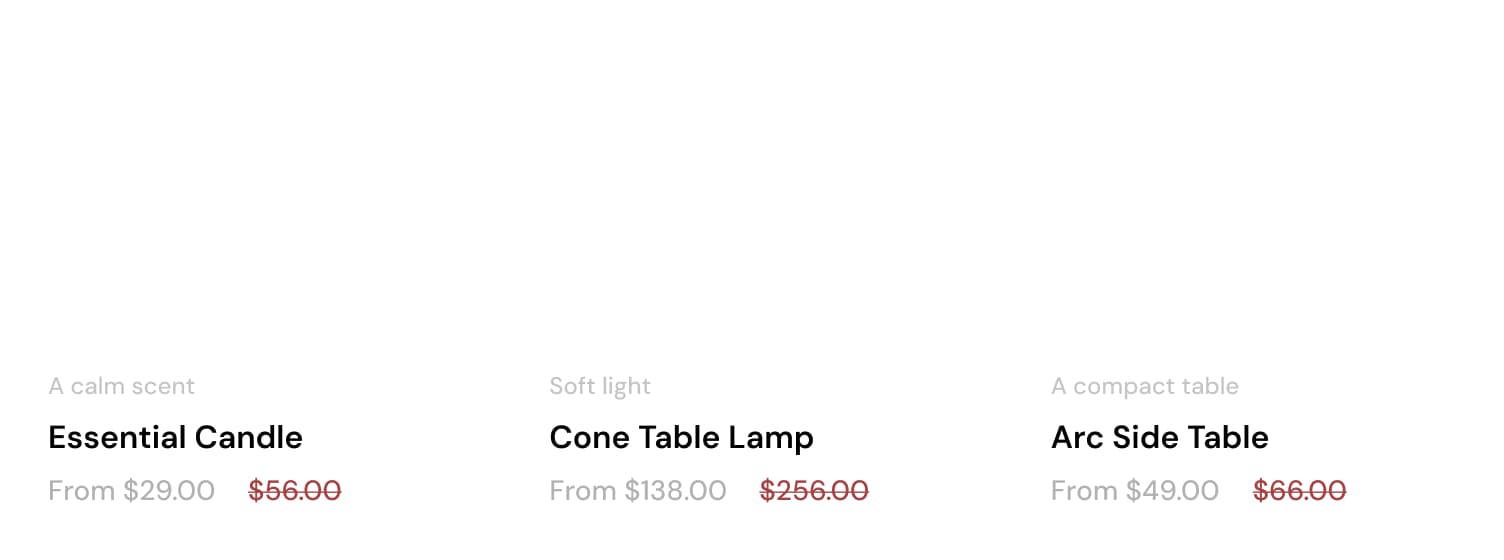Click the crossed-out $56.00 original price
This screenshot has height=560, width=1504.
(295, 491)
